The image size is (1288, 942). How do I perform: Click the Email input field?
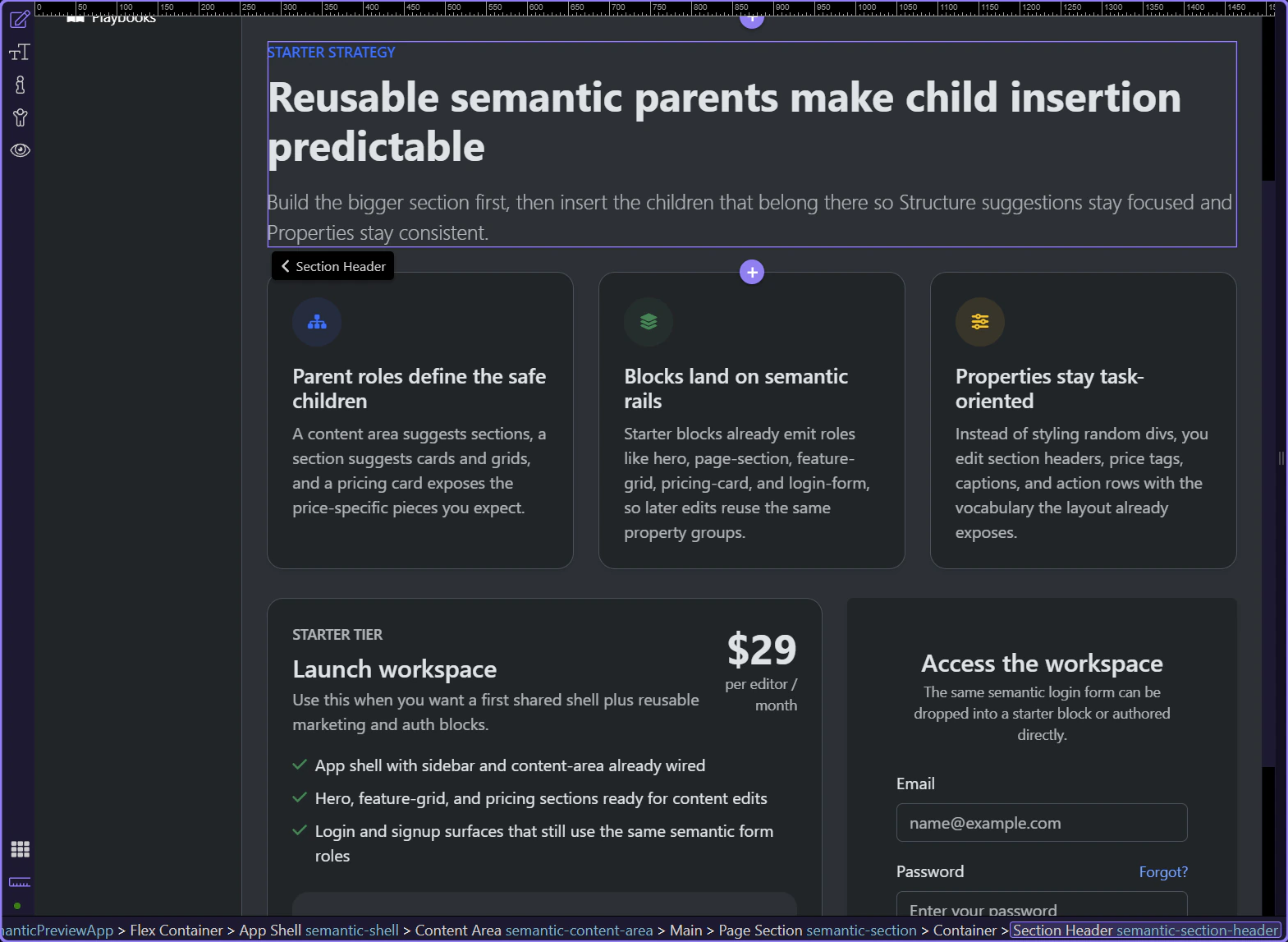(x=1041, y=823)
